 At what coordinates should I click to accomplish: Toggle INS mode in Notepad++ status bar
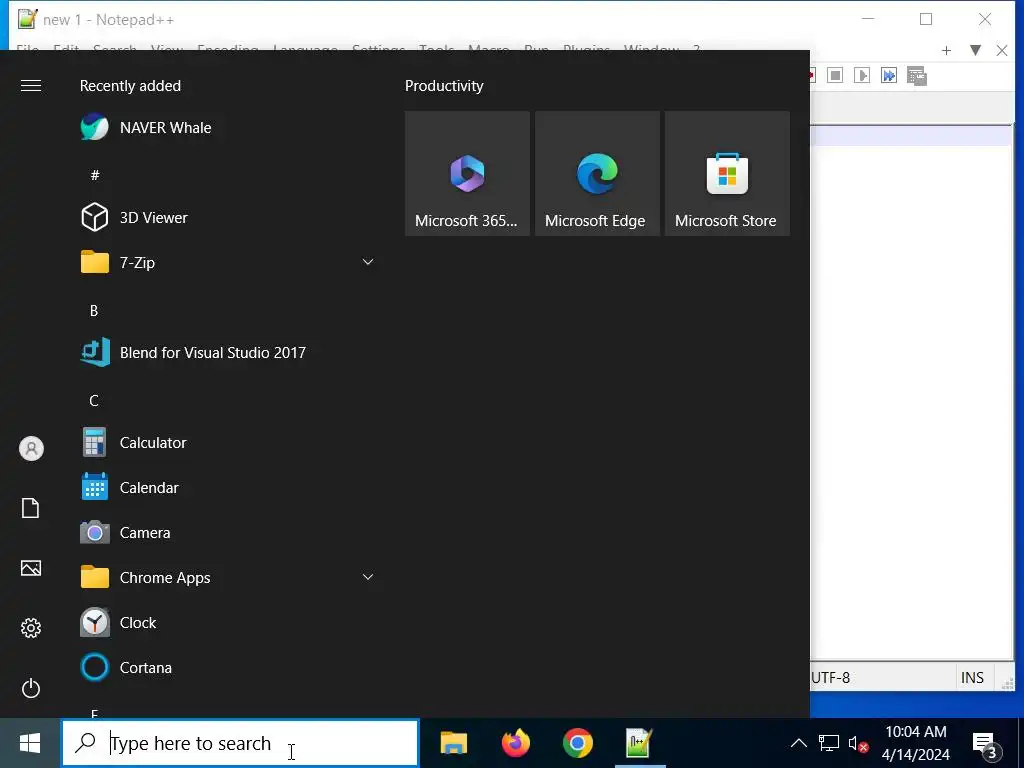click(x=972, y=677)
